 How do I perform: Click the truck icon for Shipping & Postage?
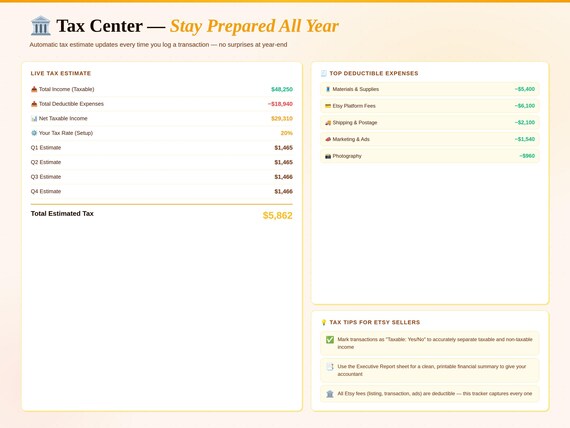[x=328, y=123]
